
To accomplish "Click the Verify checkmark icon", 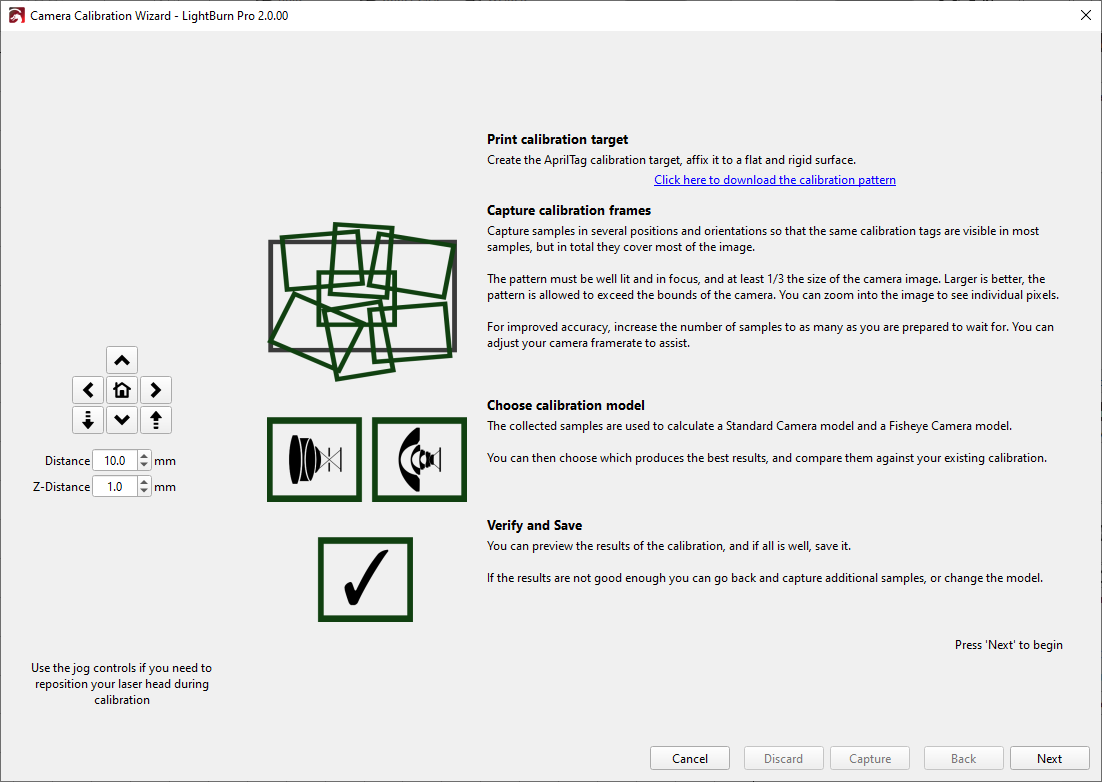I will coord(365,579).
